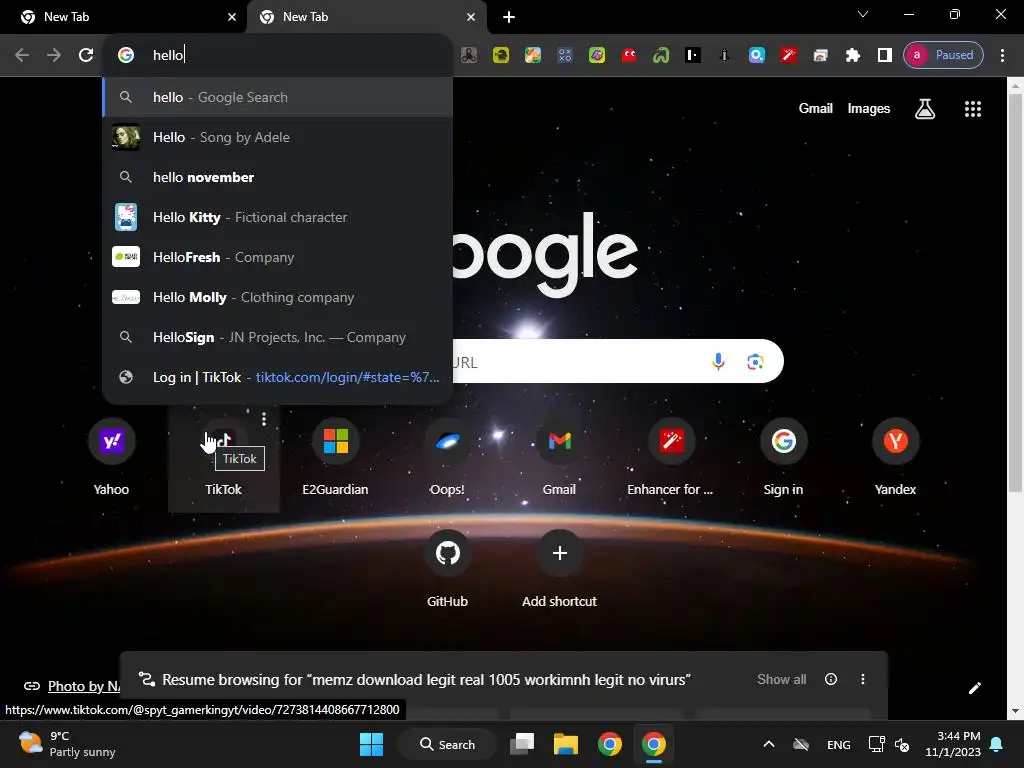1024x768 pixels.
Task: Select the "Hello Molly" suggestion
Action: pos(278,297)
